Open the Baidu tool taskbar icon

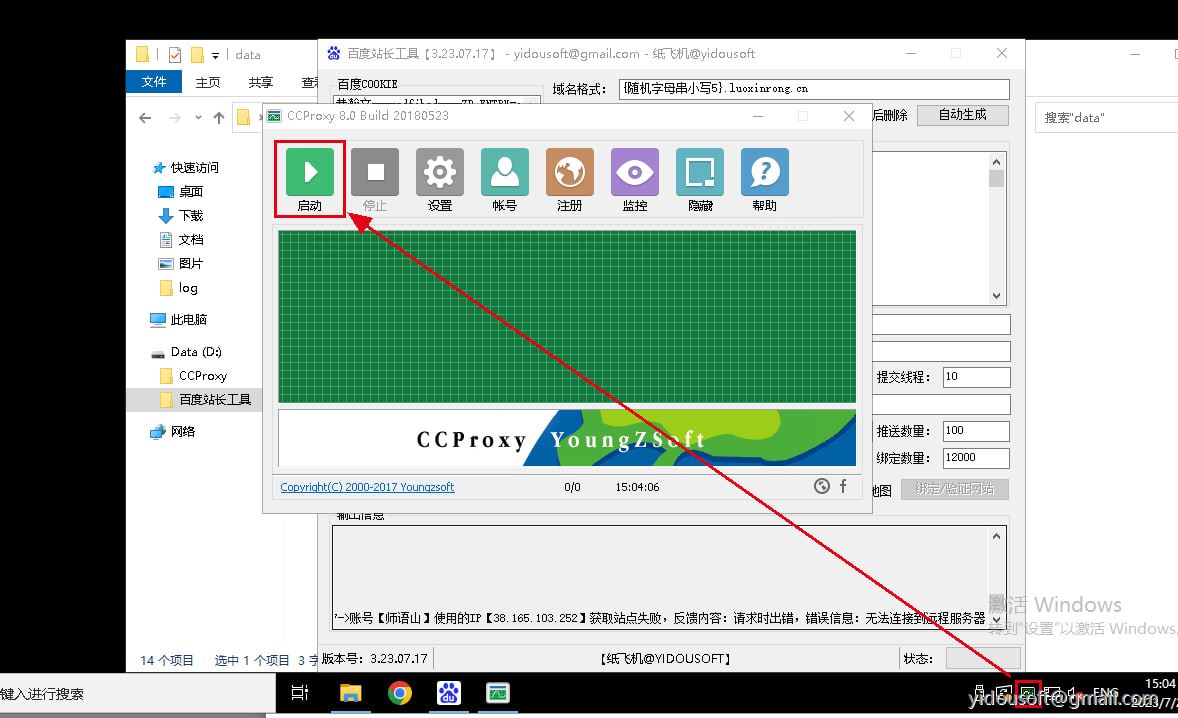(449, 692)
